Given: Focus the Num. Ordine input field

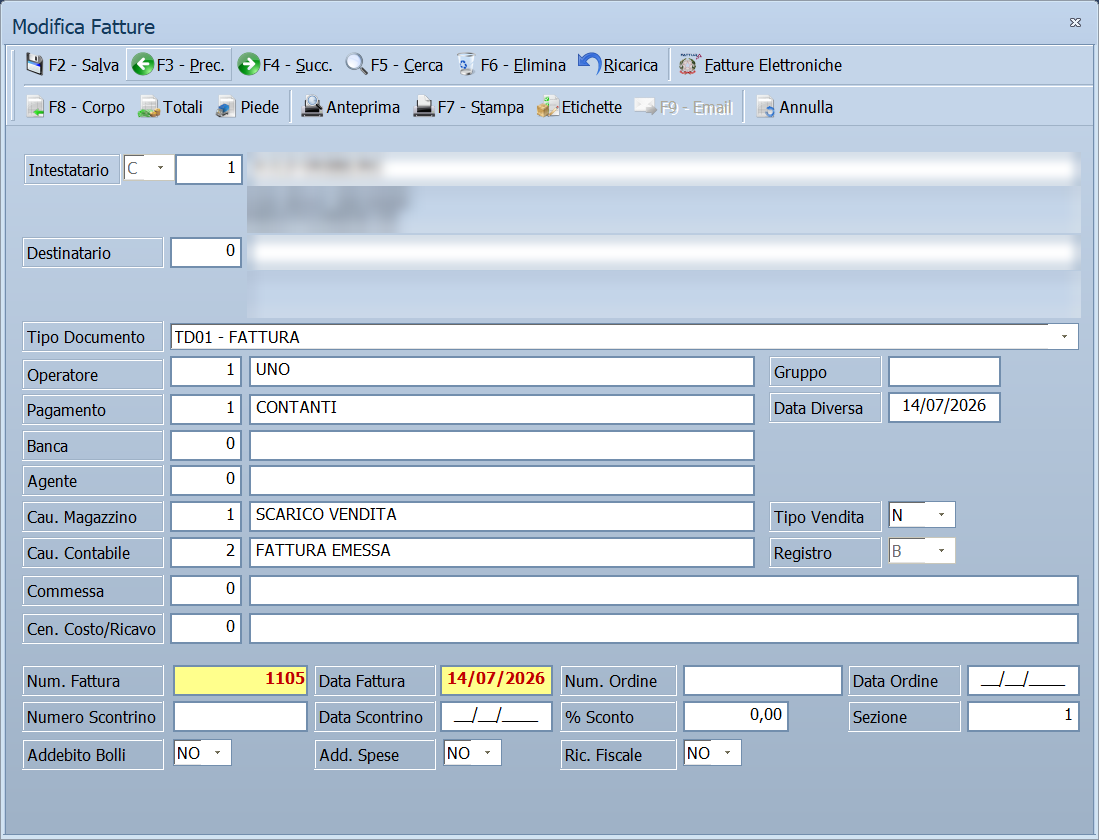Looking at the screenshot, I should click(763, 680).
